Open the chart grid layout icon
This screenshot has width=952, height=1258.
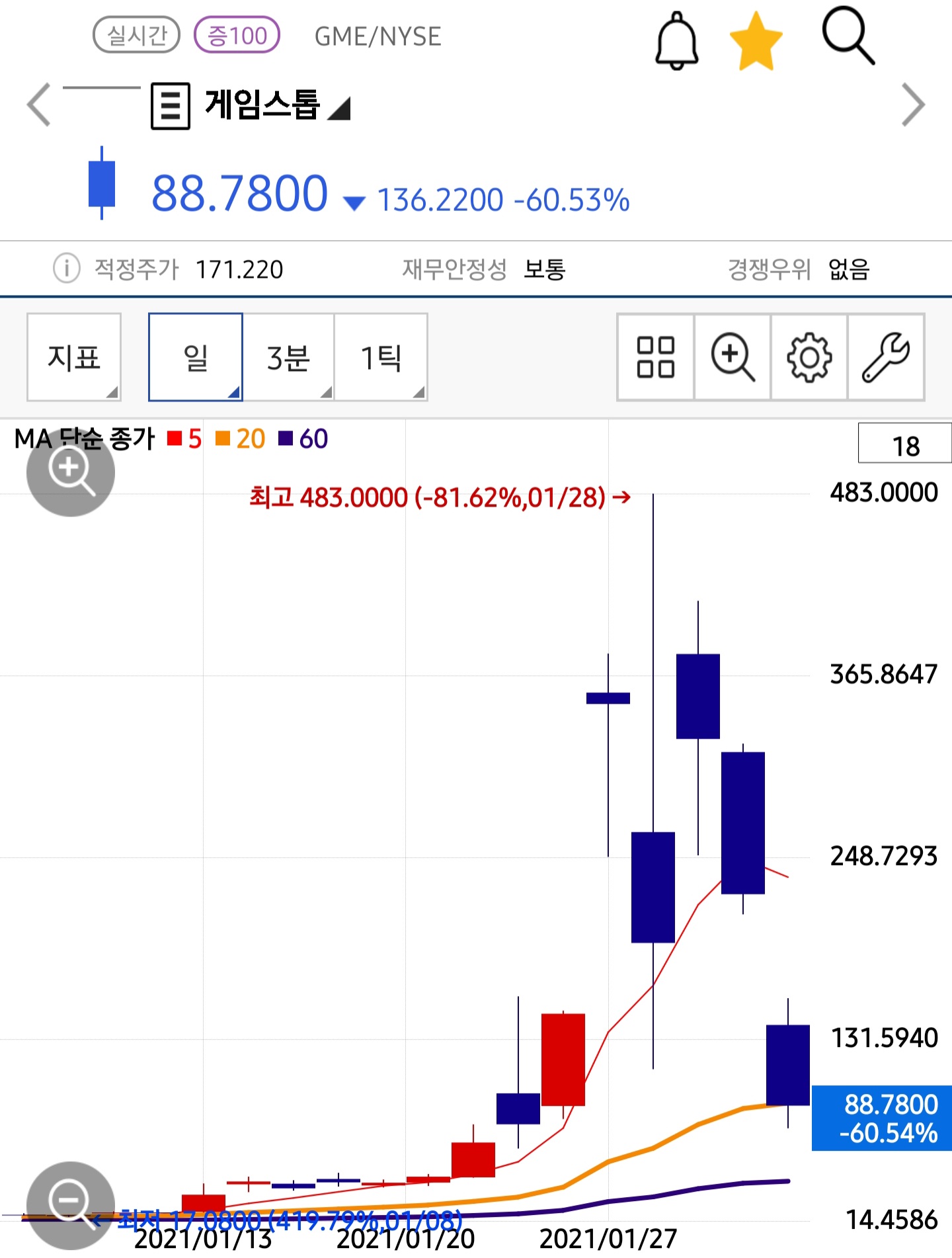(655, 357)
